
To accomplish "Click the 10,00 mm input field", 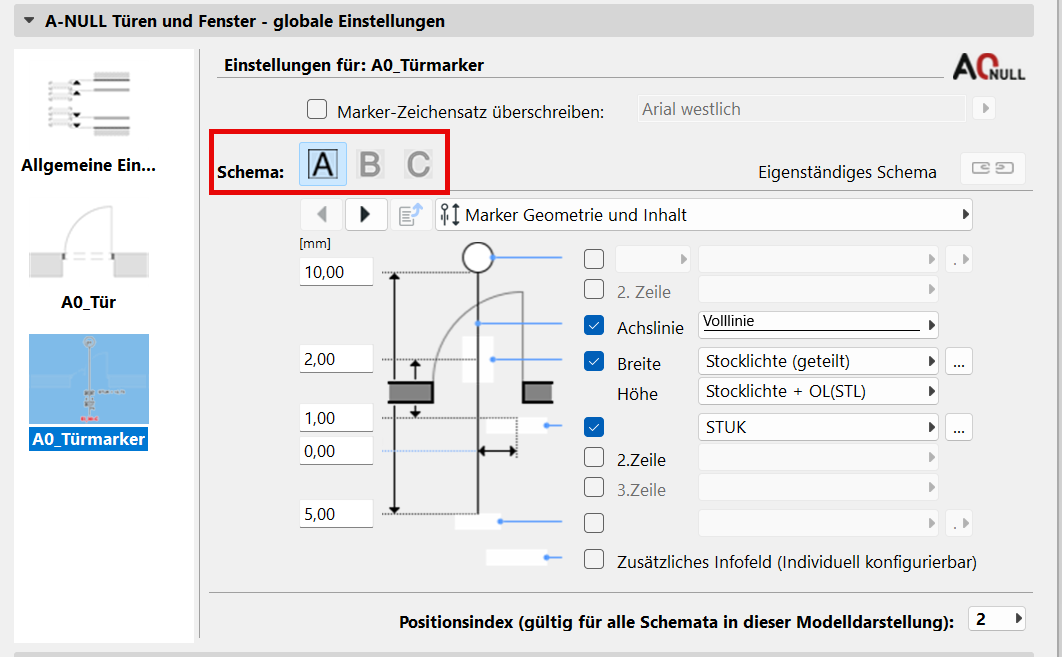I will click(x=336, y=272).
